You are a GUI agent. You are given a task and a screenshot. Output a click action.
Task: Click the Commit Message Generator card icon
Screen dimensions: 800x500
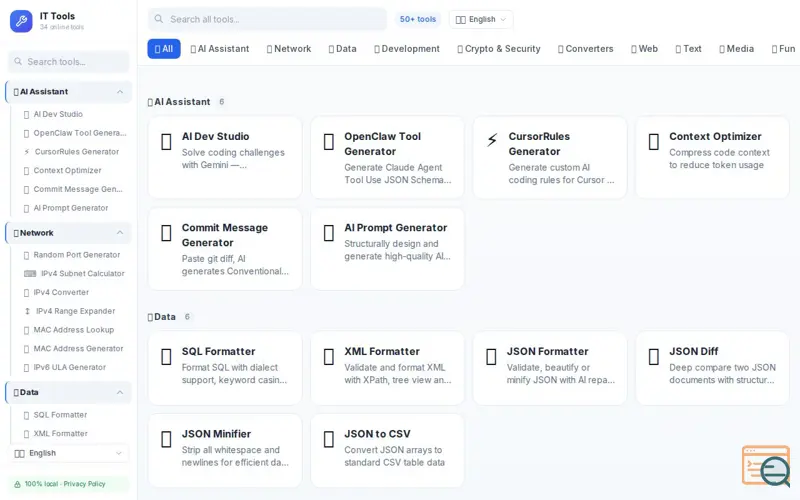166,233
